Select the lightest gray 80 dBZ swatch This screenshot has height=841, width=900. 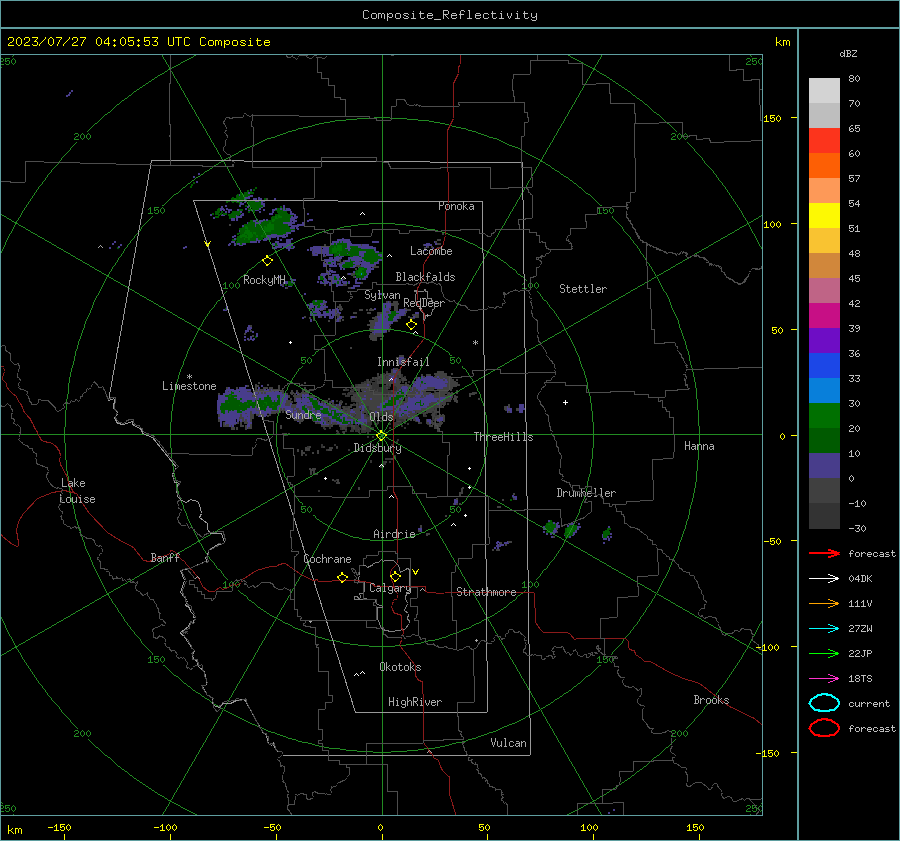tap(824, 91)
